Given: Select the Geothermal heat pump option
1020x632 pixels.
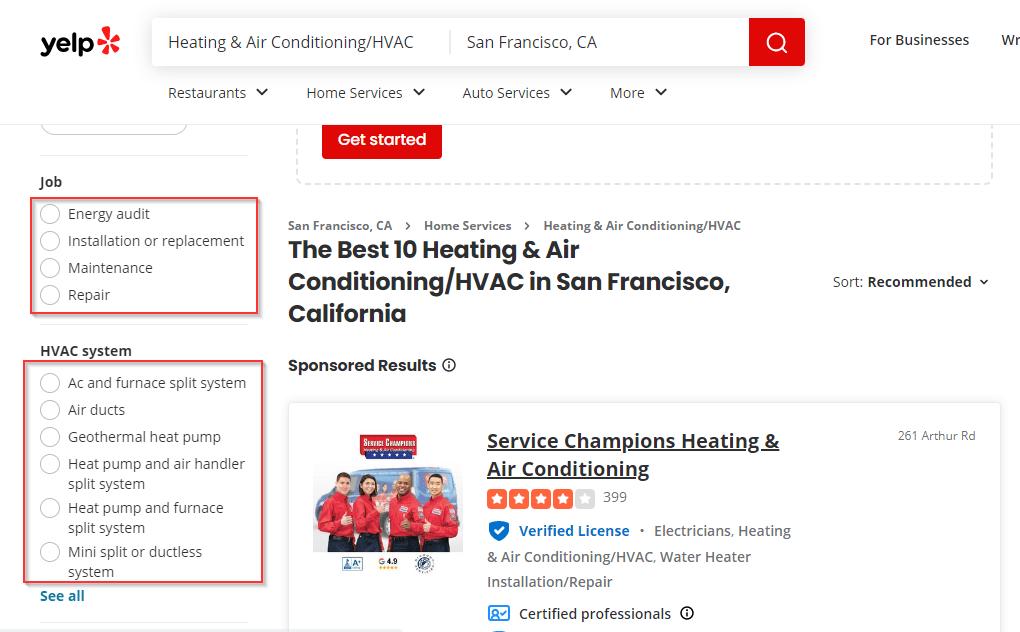Looking at the screenshot, I should pyautogui.click(x=50, y=437).
